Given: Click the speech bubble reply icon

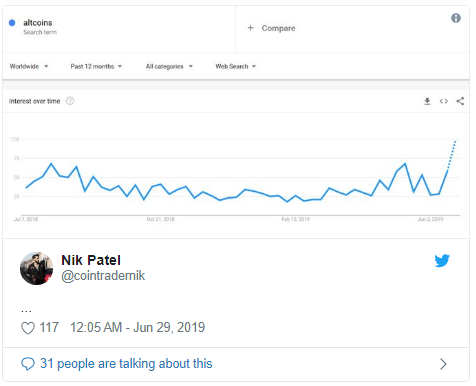Looking at the screenshot, I should (28, 364).
